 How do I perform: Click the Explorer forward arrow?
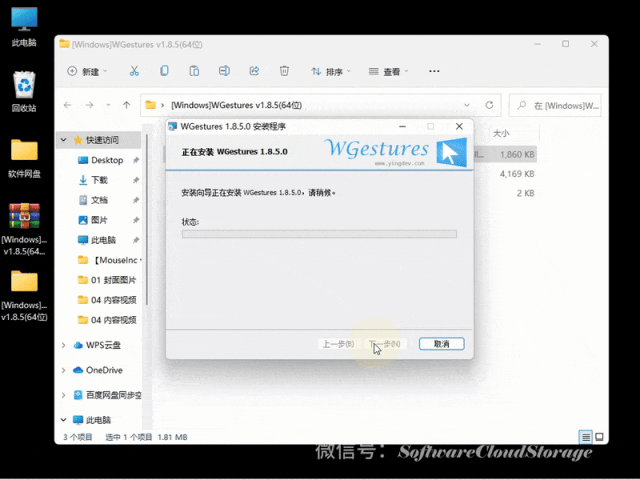pyautogui.click(x=89, y=105)
